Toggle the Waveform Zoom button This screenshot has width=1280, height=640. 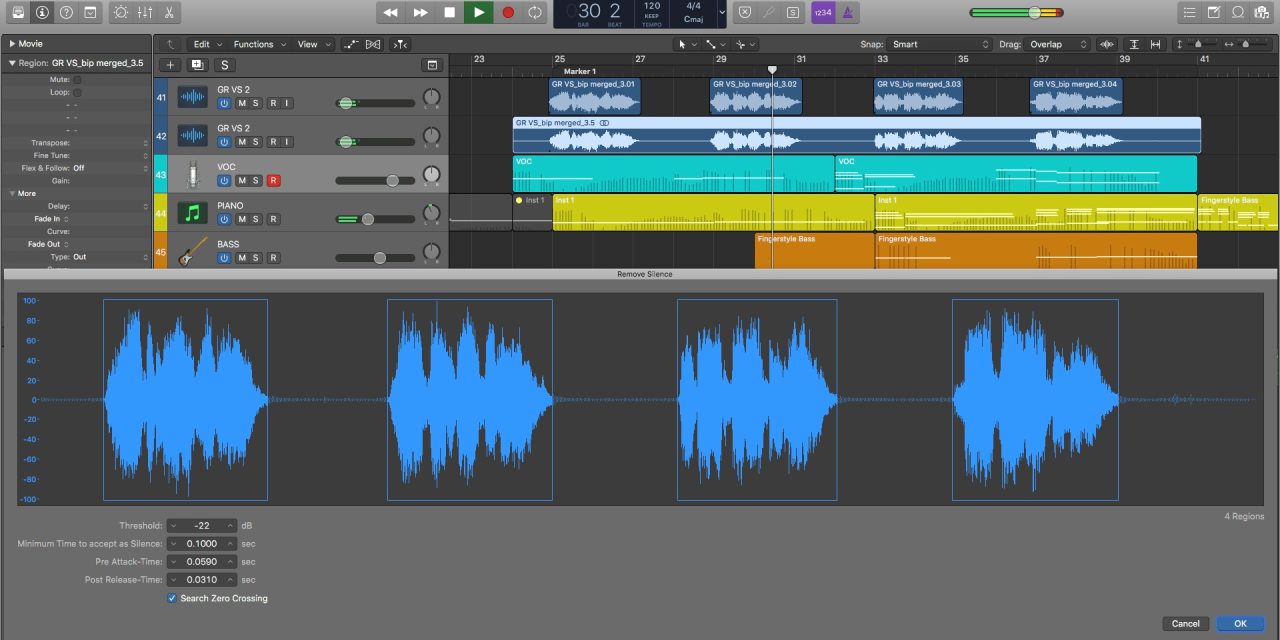1107,44
